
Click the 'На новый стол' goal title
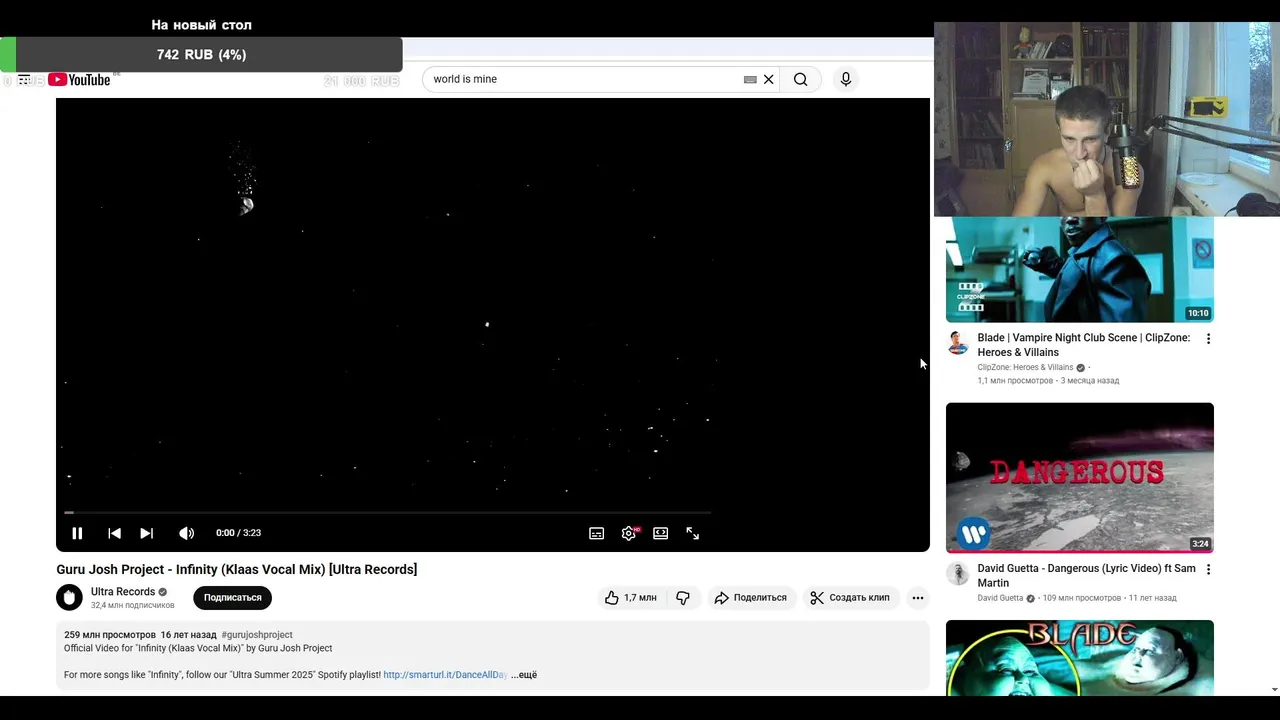click(201, 25)
